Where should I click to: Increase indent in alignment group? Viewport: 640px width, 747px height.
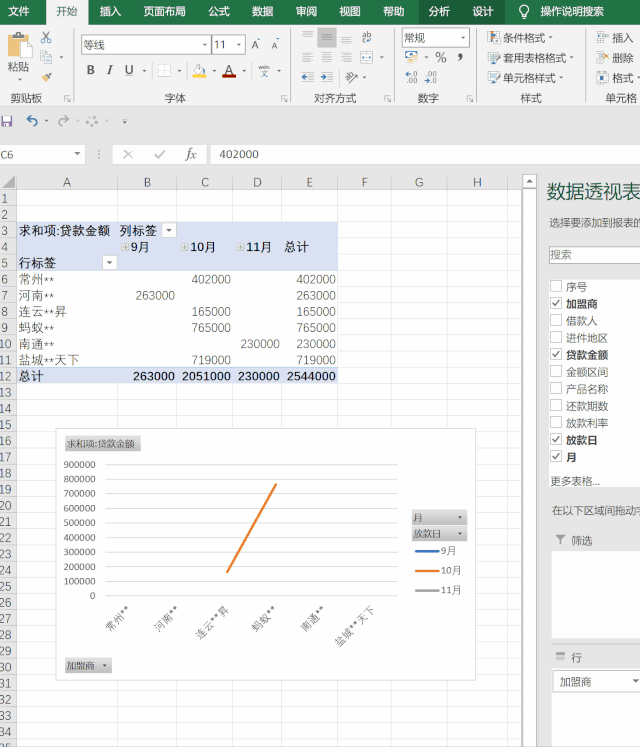click(327, 77)
